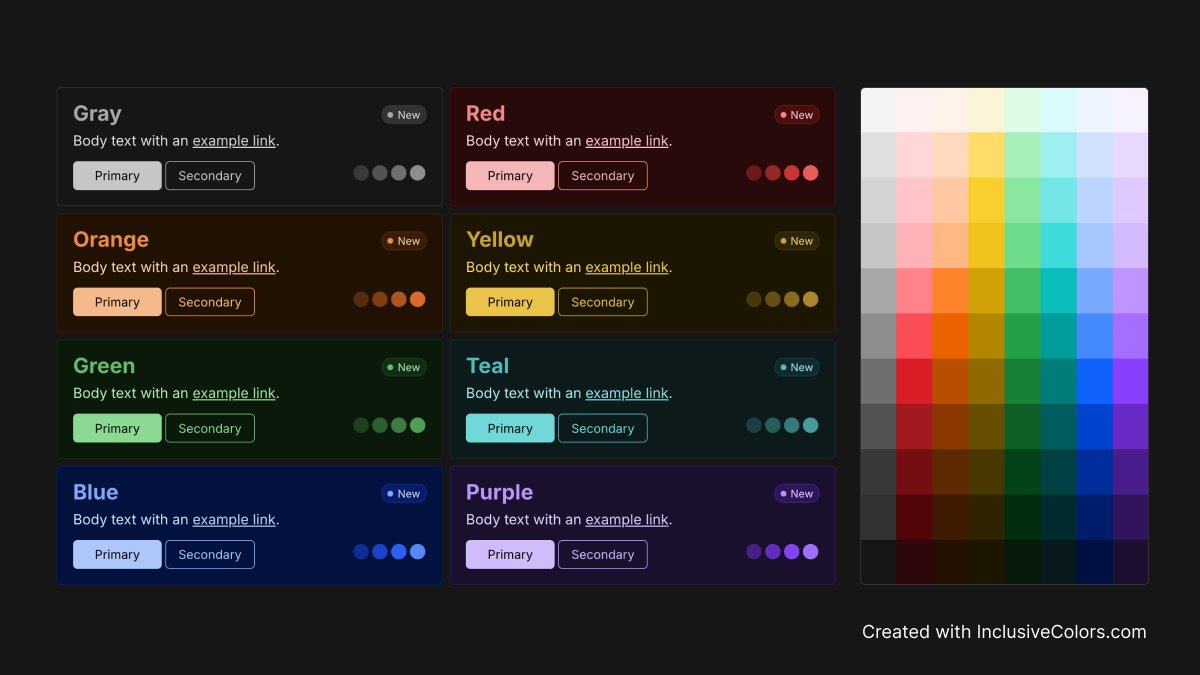Click the Primary button in the Gray card
This screenshot has height=675, width=1200.
coord(117,176)
